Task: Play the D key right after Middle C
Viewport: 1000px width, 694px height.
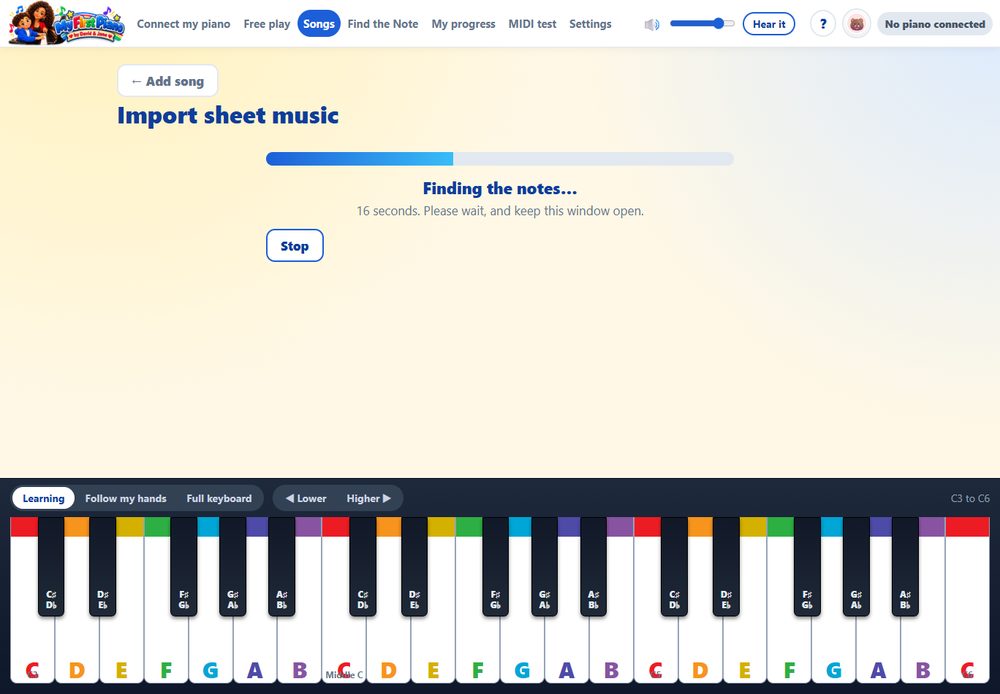Action: (x=388, y=651)
